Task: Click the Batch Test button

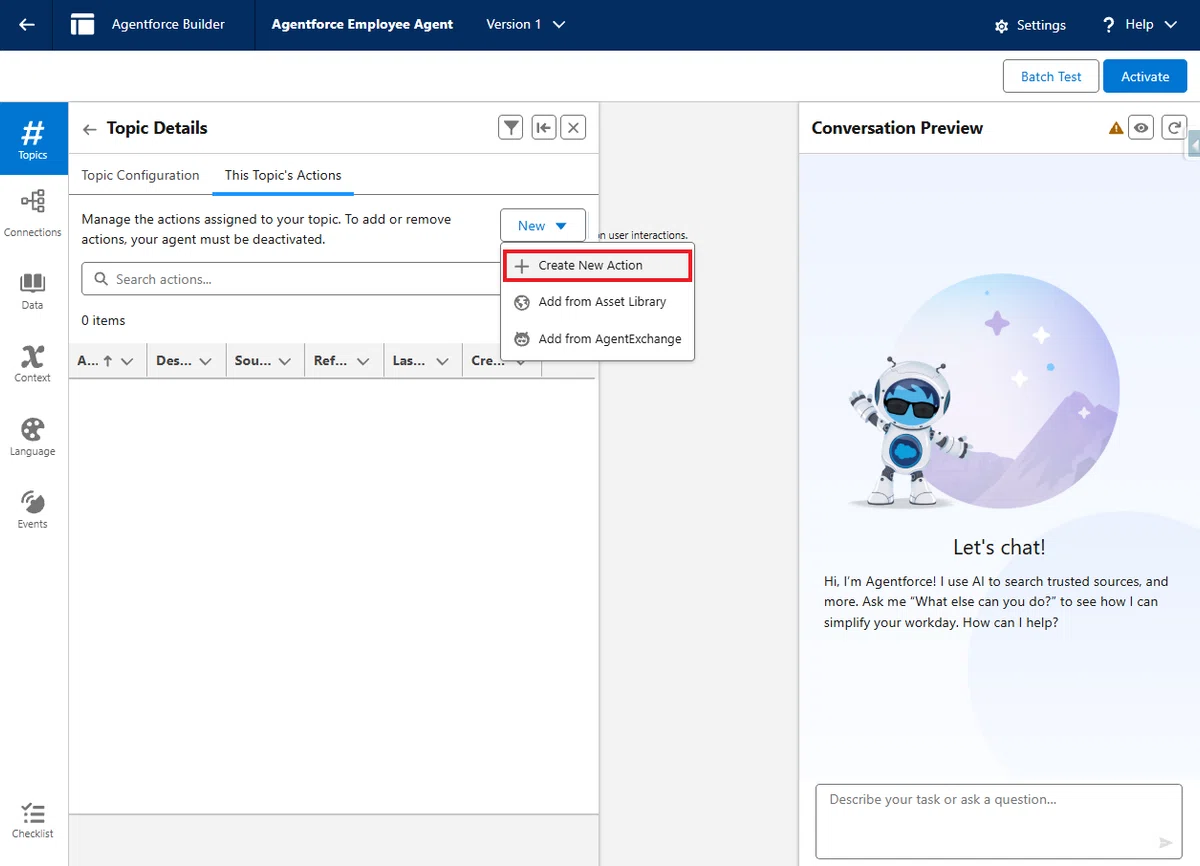Action: (x=1051, y=76)
